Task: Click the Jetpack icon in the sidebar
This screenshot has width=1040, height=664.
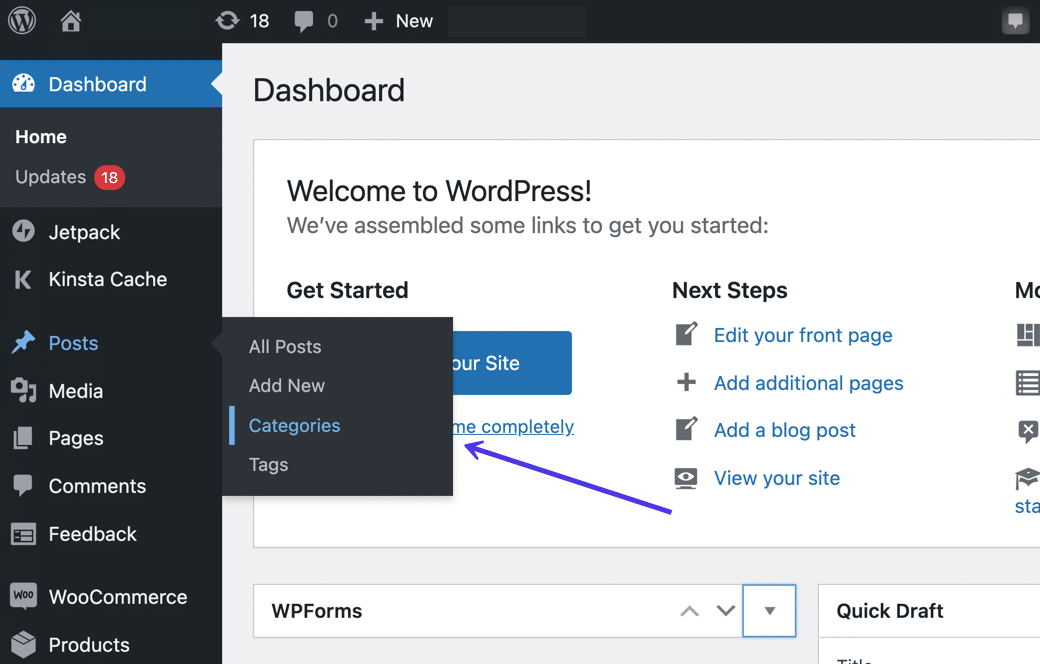Action: point(21,232)
